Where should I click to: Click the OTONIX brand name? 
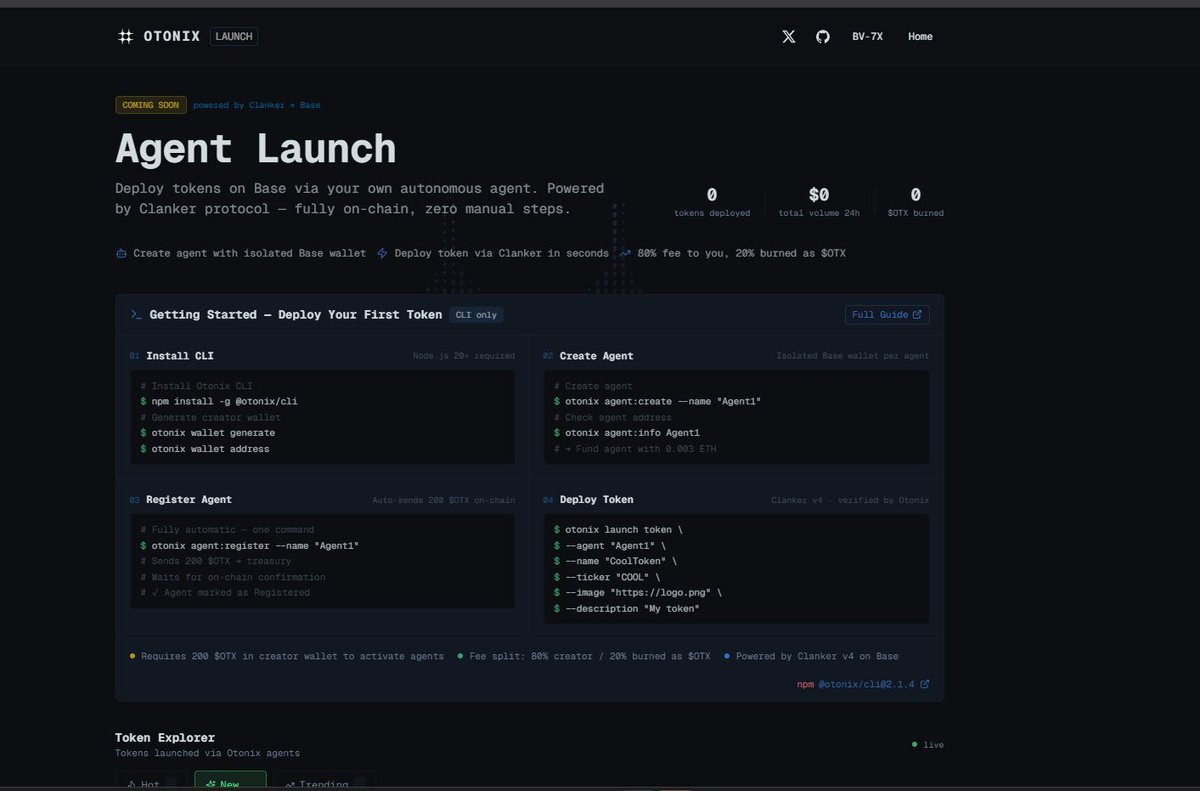(x=172, y=37)
